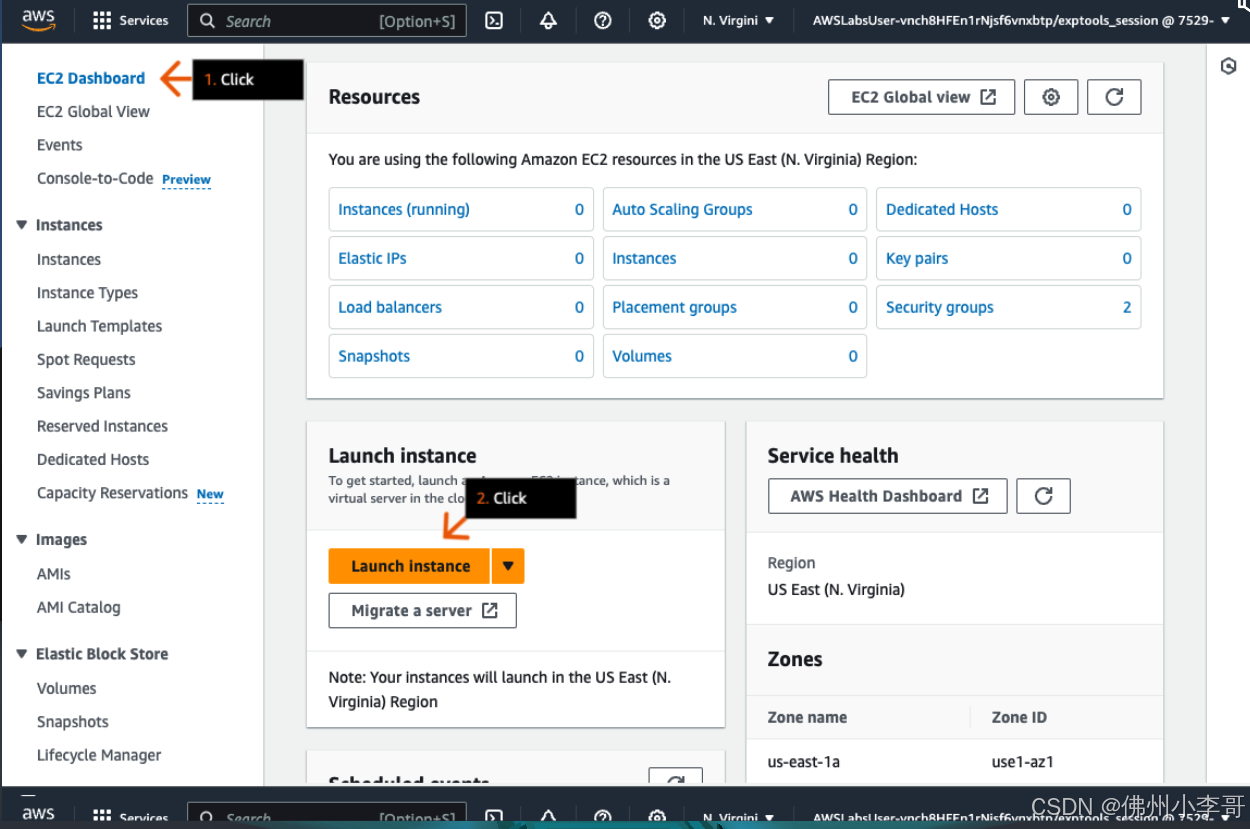Click the search bar in top navigation
The width and height of the screenshot is (1250, 829).
coord(327,20)
